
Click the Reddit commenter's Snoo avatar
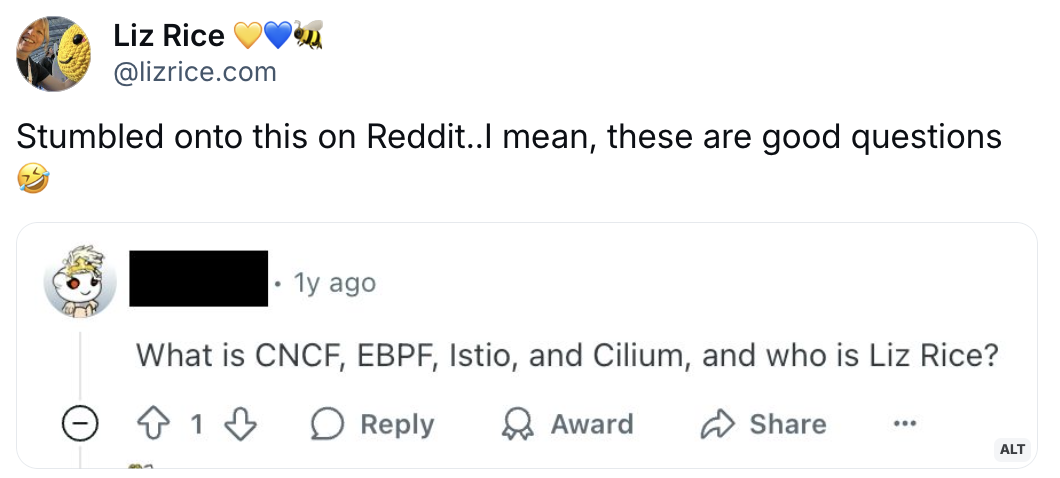(x=80, y=283)
